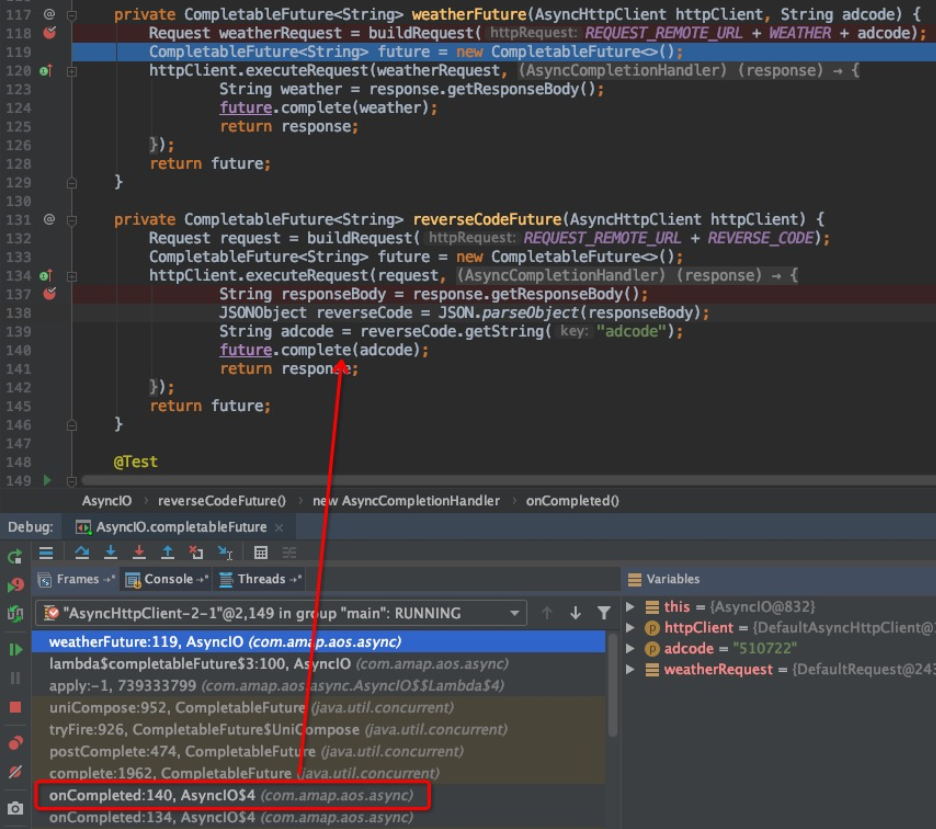936x829 pixels.
Task: Open View Breakpoints double red circle icon
Action: click(x=15, y=743)
